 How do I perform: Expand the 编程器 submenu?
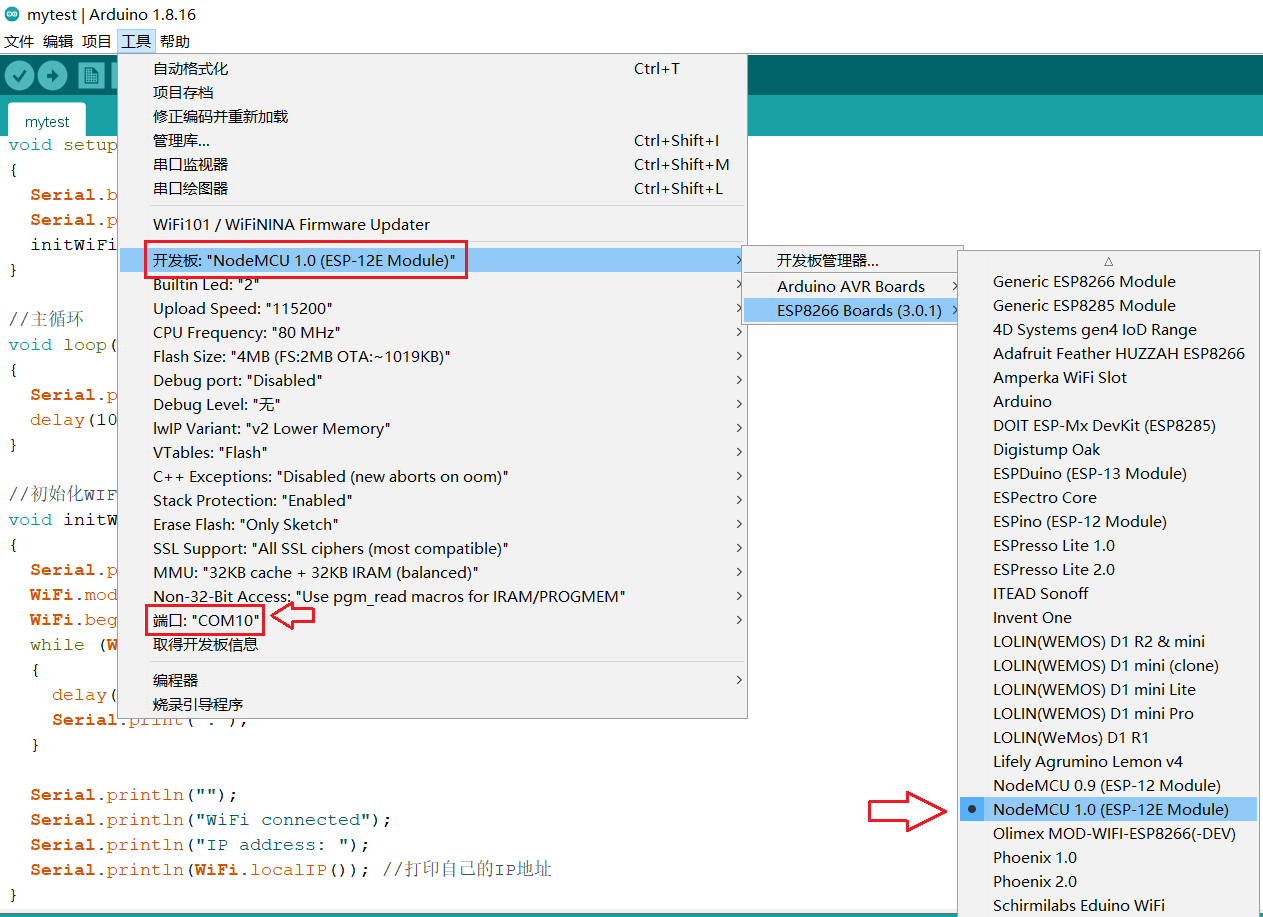tap(432, 681)
